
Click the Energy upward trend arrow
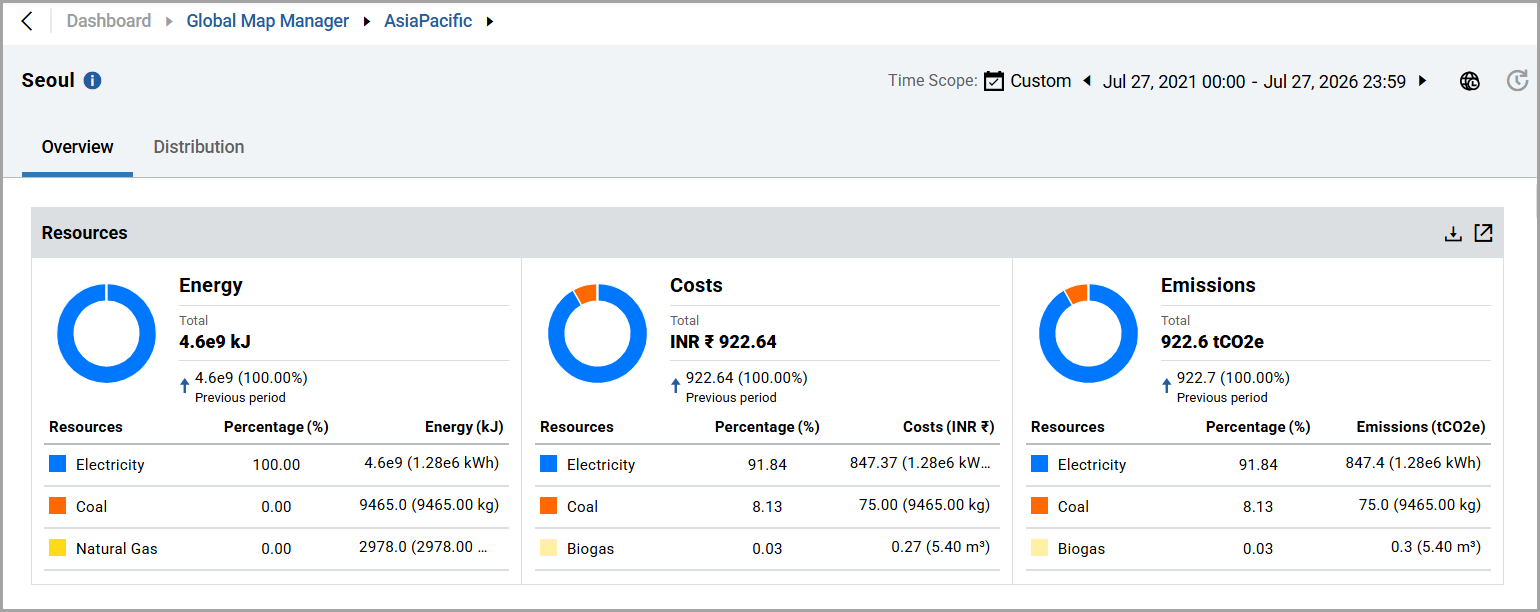(185, 386)
